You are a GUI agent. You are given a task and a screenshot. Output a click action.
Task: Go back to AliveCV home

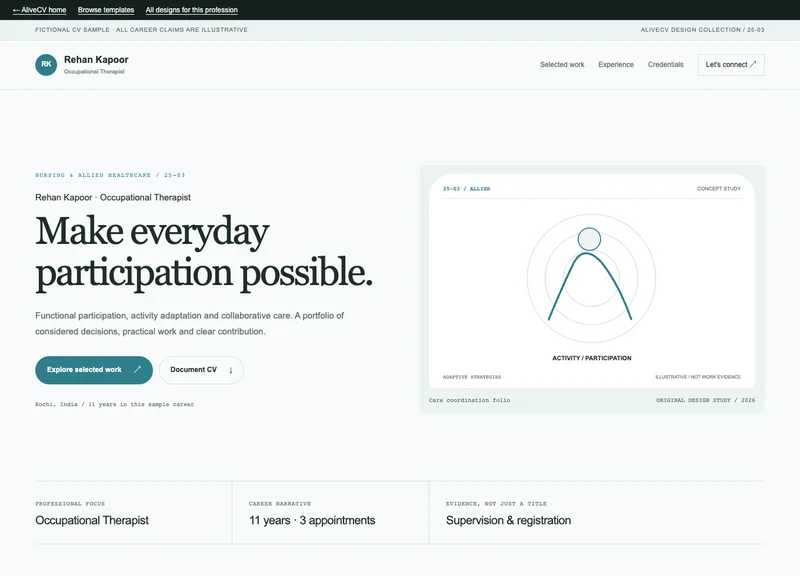[39, 10]
